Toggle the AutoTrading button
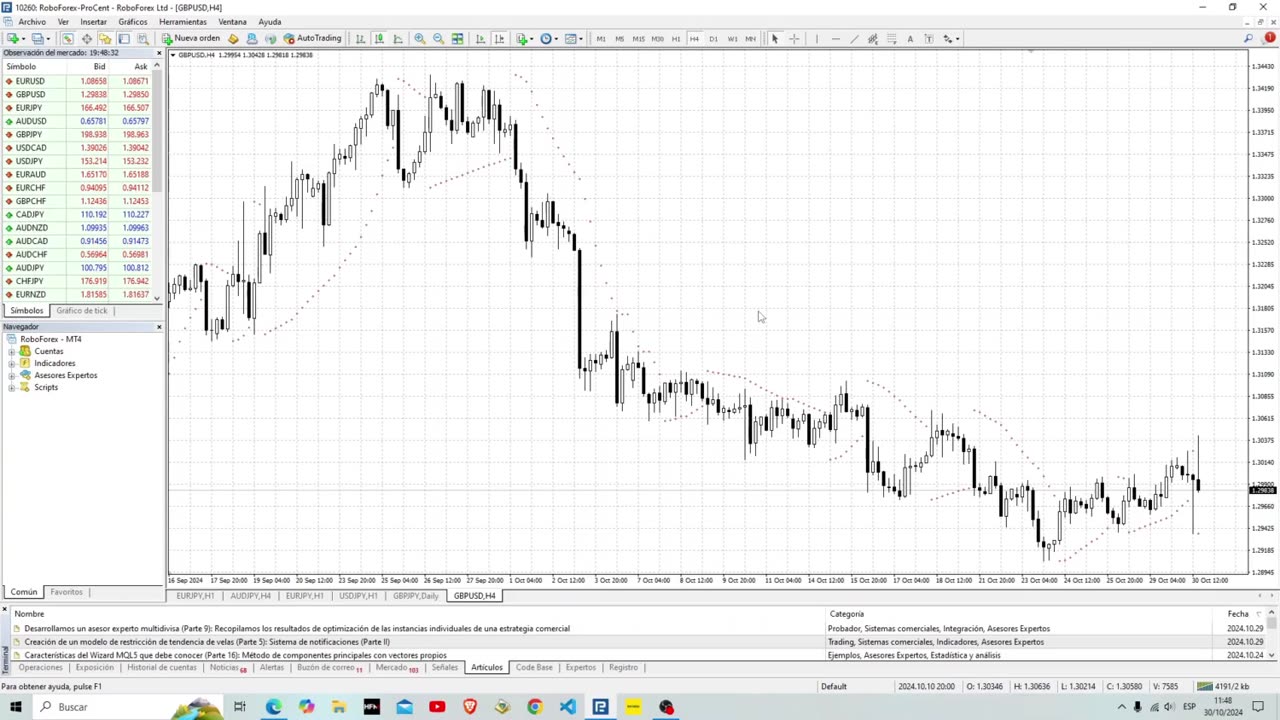This screenshot has width=1280, height=720. pos(312,38)
